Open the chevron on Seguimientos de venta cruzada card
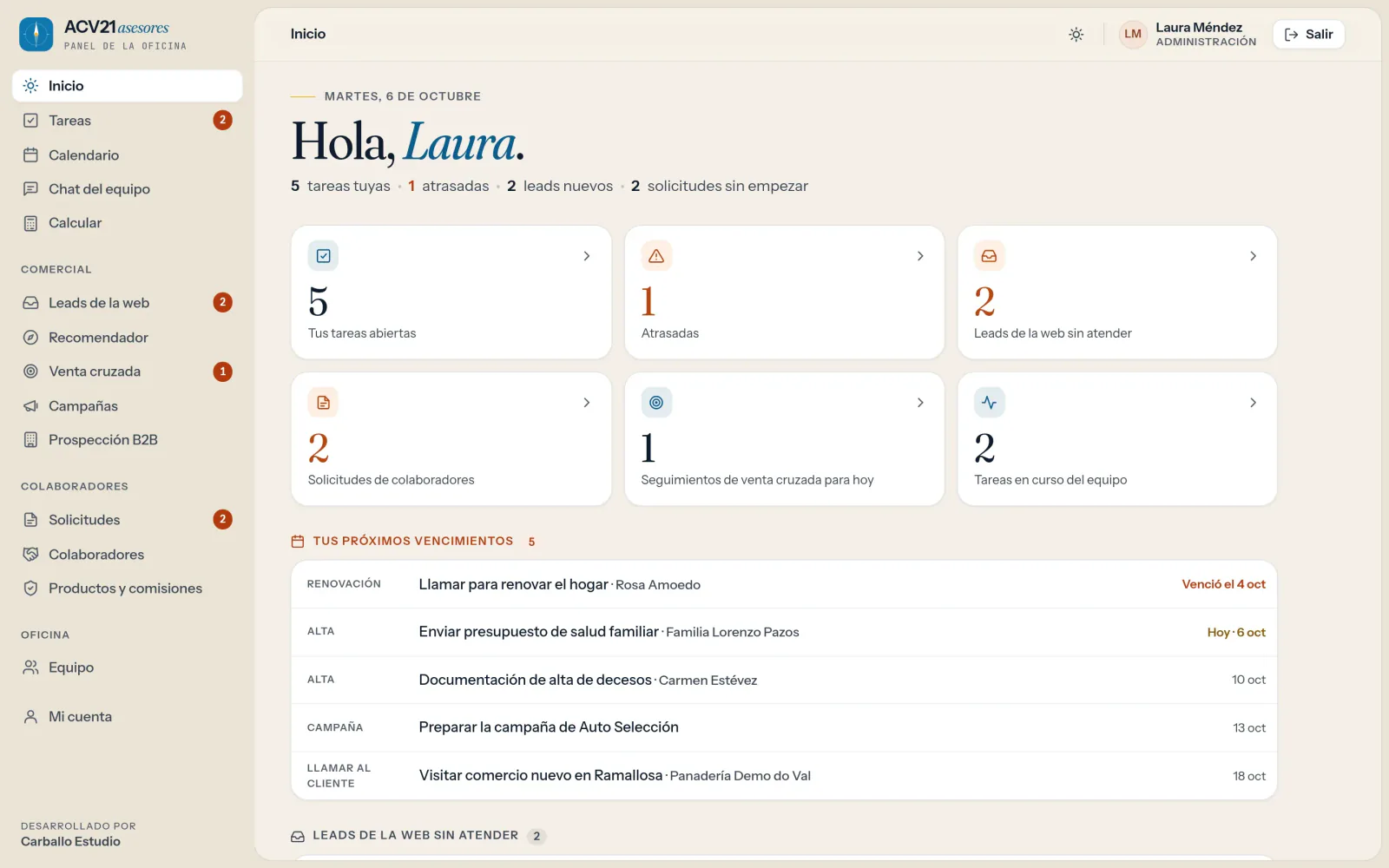The height and width of the screenshot is (868, 1389). coord(920,403)
